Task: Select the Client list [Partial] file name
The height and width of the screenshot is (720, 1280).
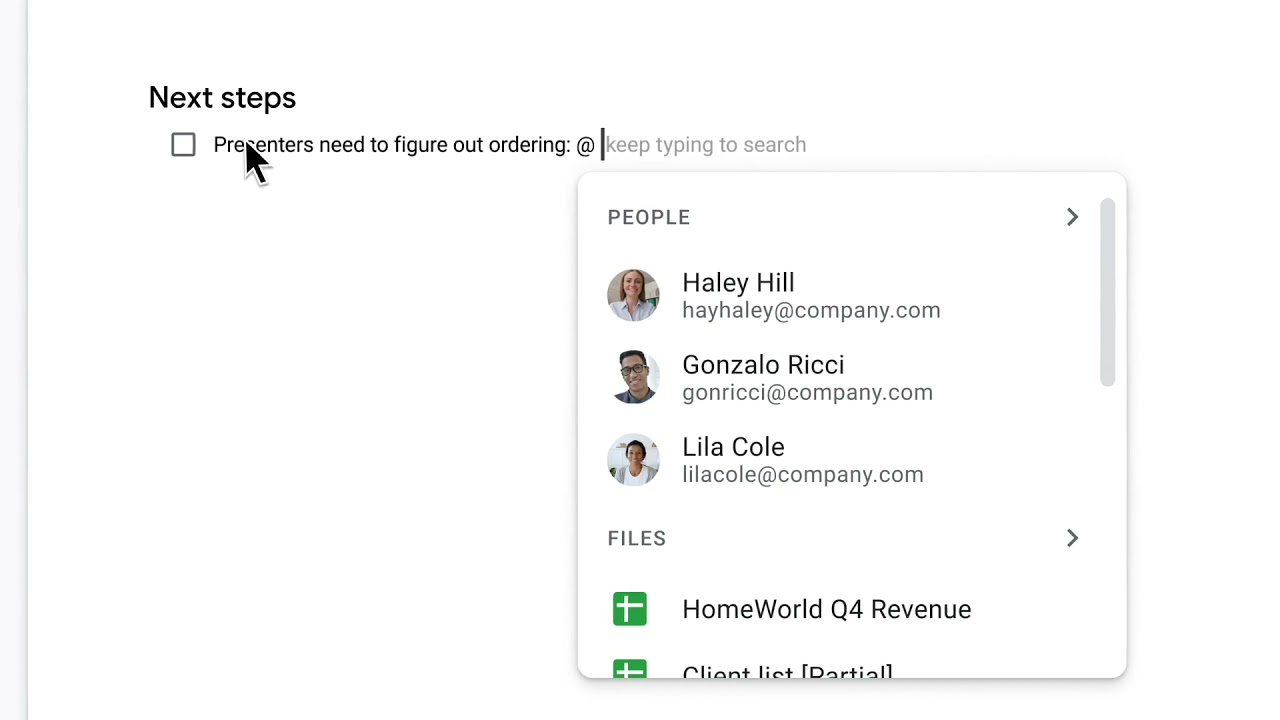Action: tap(787, 672)
